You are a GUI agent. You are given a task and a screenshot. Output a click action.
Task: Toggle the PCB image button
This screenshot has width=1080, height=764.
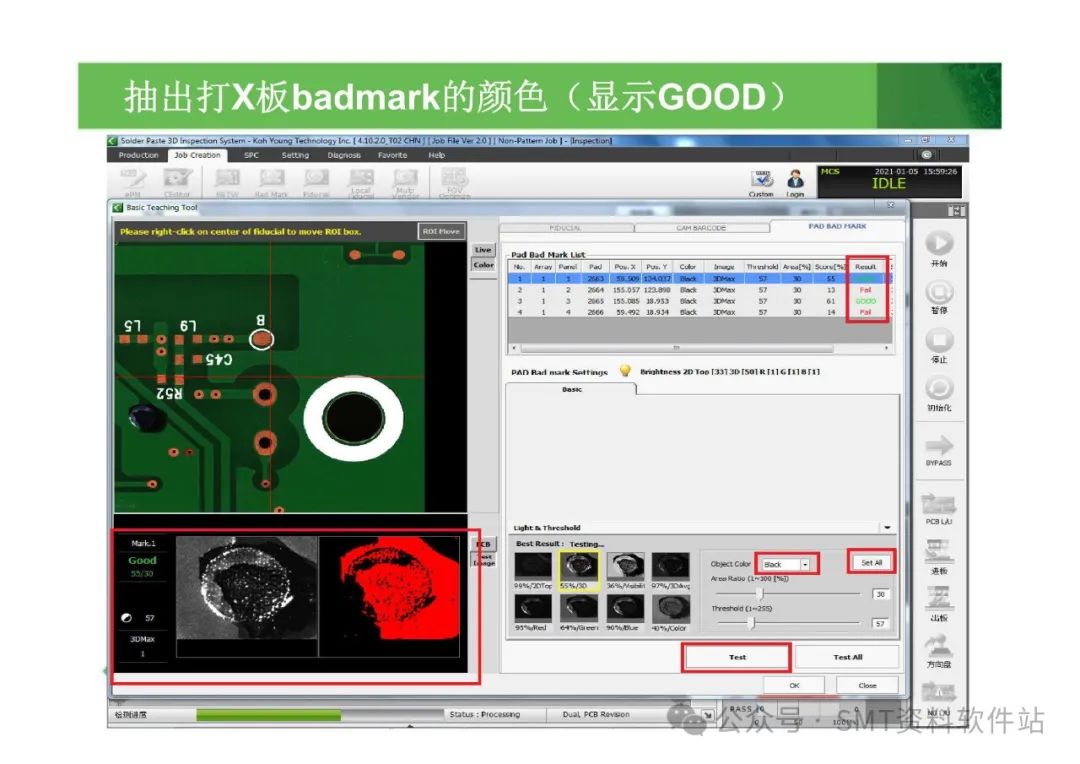pyautogui.click(x=484, y=544)
